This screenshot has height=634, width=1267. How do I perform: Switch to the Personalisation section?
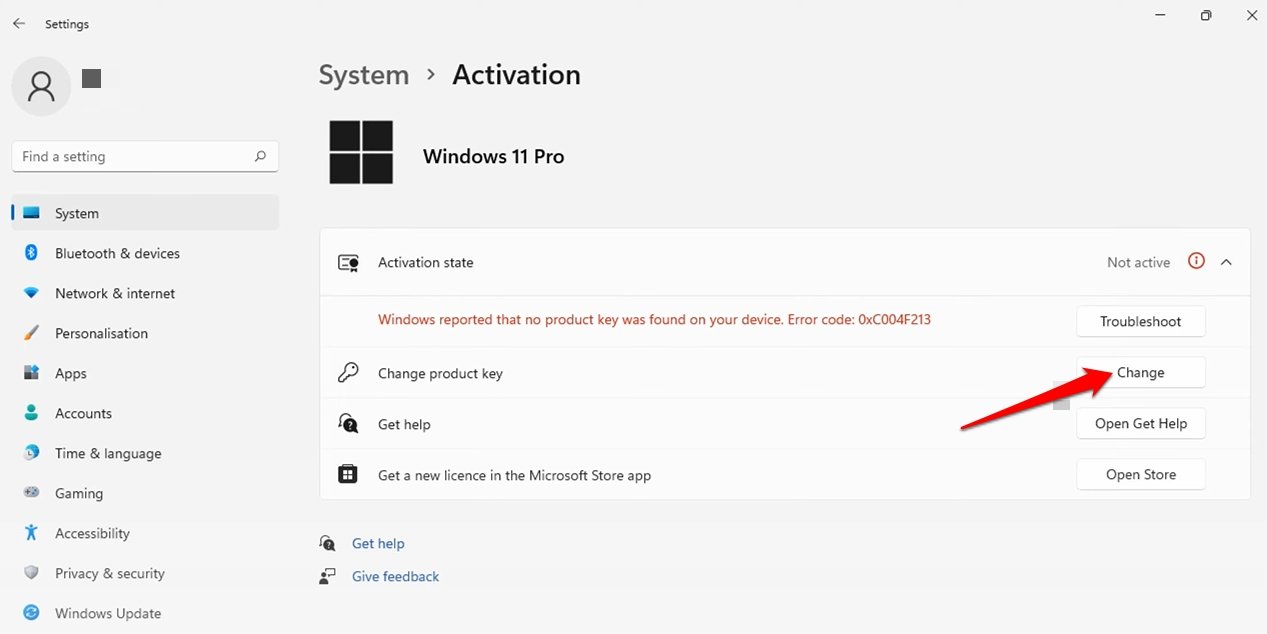coord(145,333)
